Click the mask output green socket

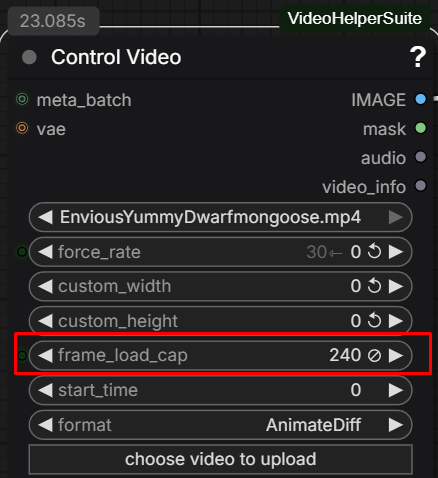pos(421,128)
